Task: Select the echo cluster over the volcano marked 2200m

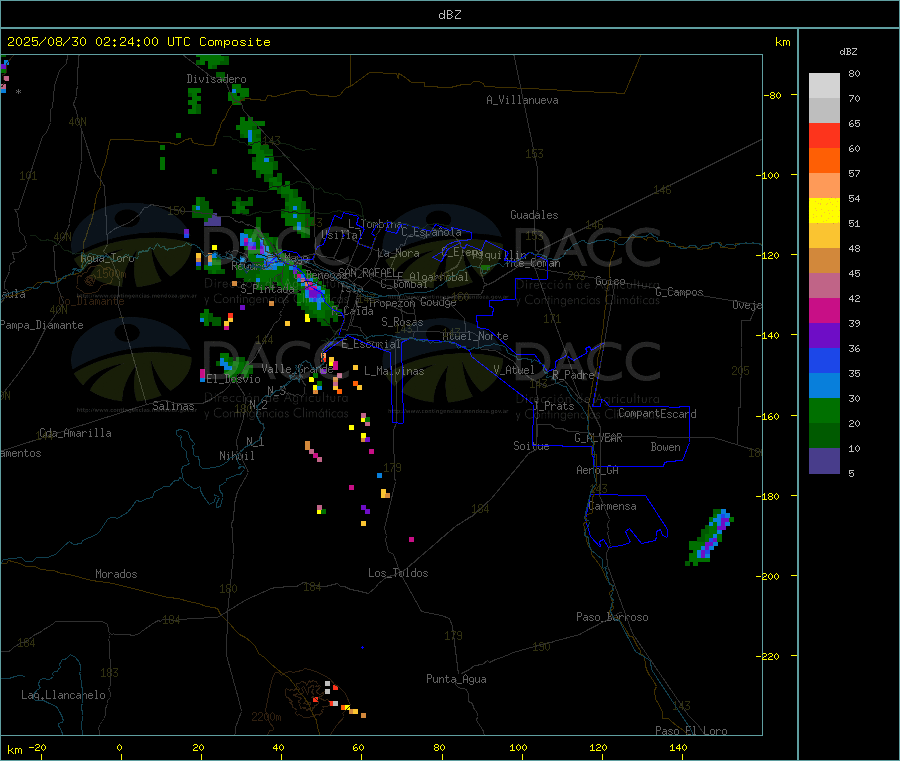Action: (339, 699)
